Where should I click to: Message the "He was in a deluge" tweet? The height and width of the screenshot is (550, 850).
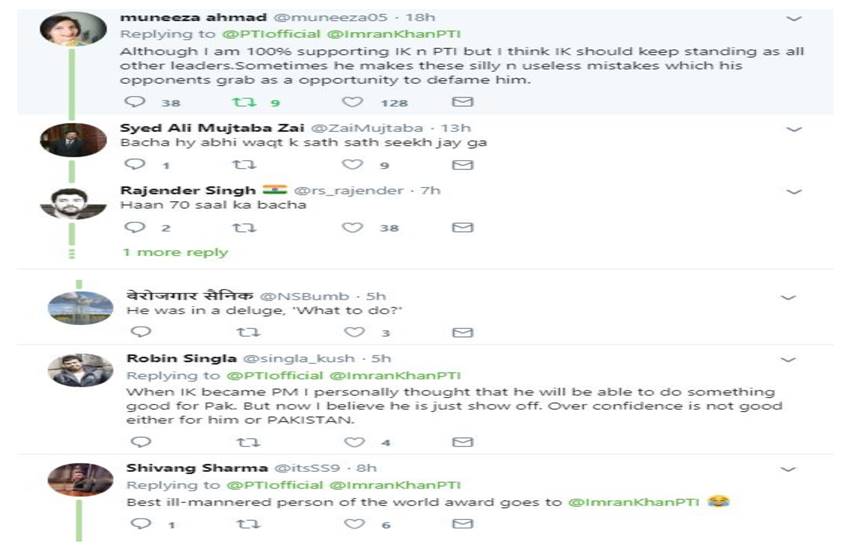click(462, 332)
